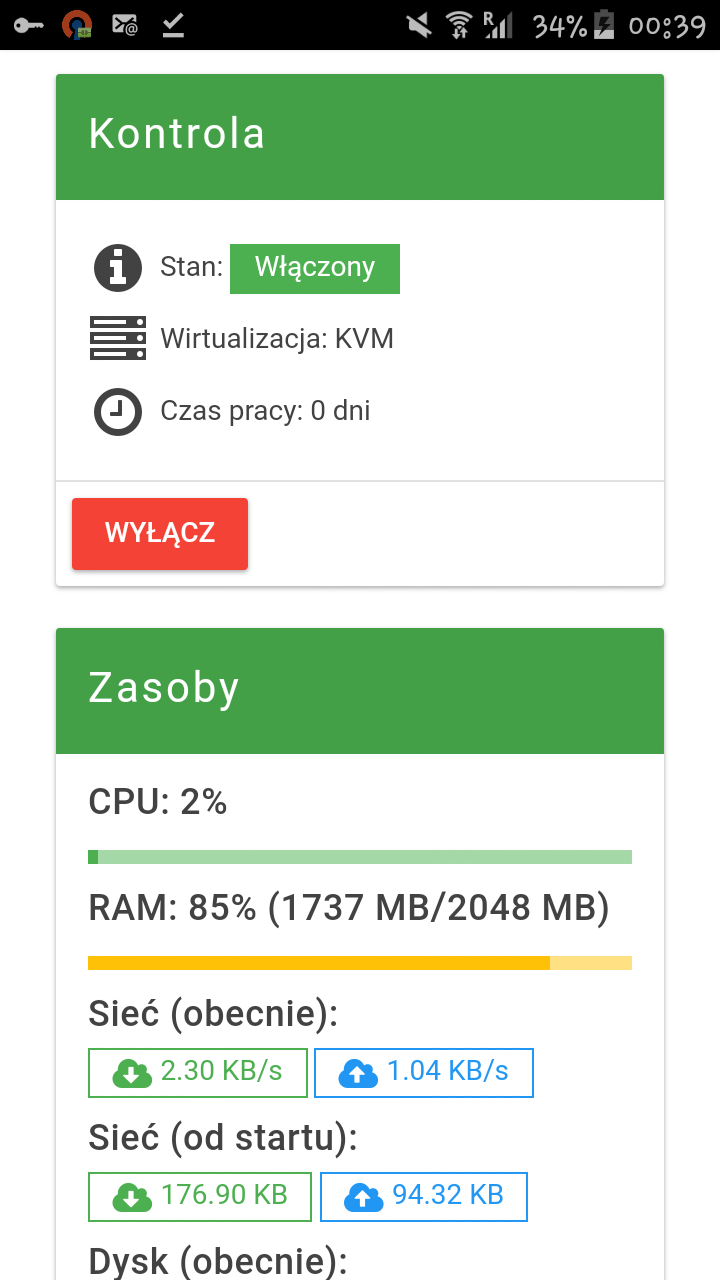Tap the Kontrola card header
The image size is (720, 1280).
(x=360, y=136)
